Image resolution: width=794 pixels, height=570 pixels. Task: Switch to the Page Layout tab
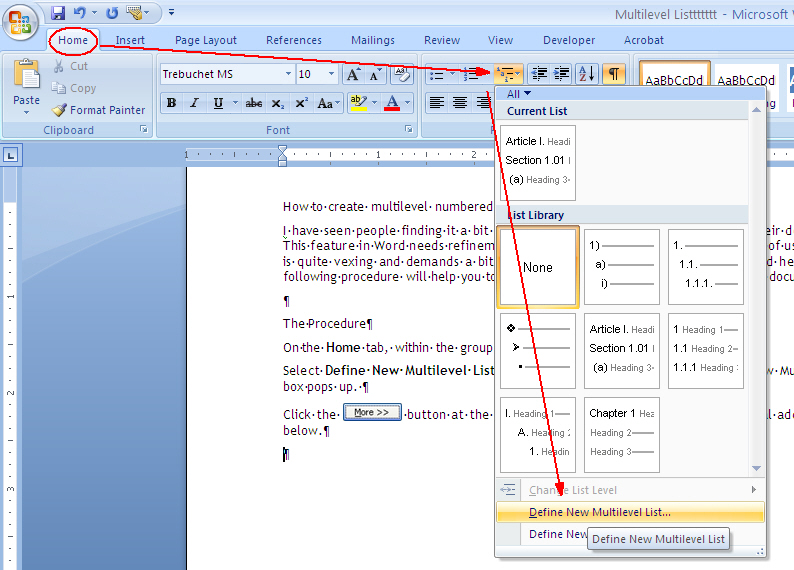click(x=206, y=40)
